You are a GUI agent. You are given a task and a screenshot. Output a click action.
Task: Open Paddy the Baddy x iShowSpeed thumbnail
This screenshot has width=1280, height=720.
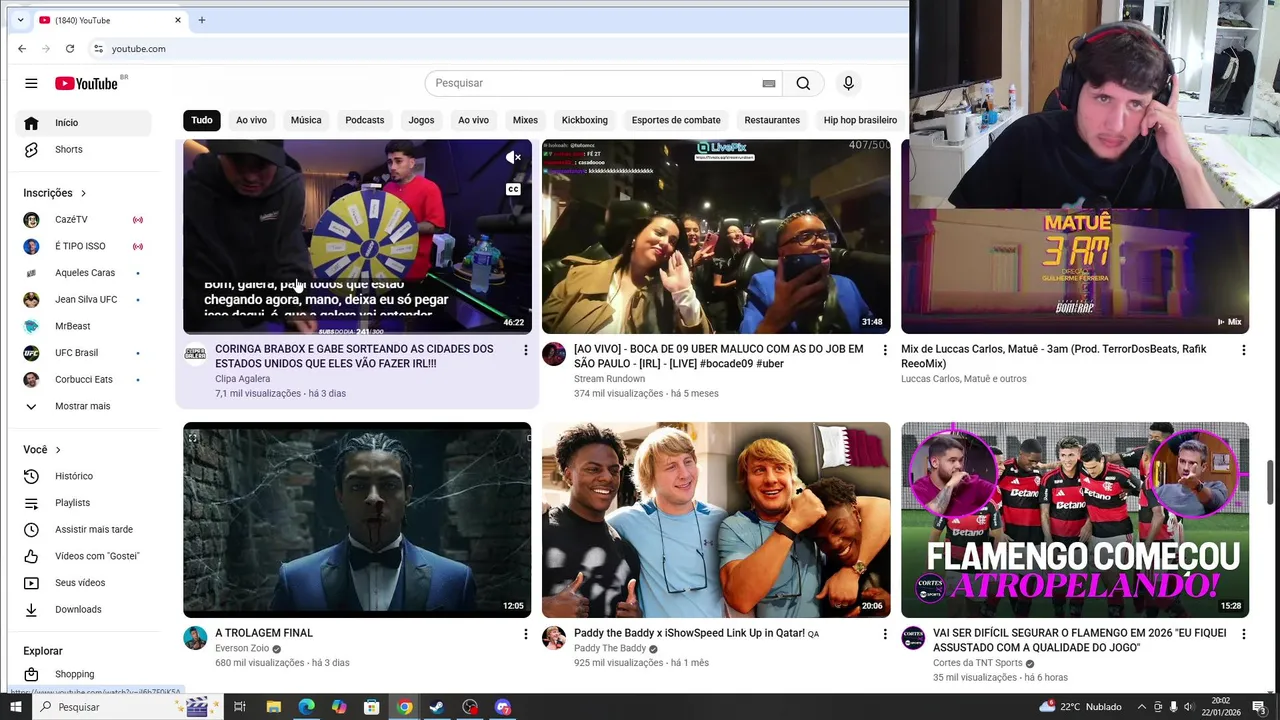point(716,520)
